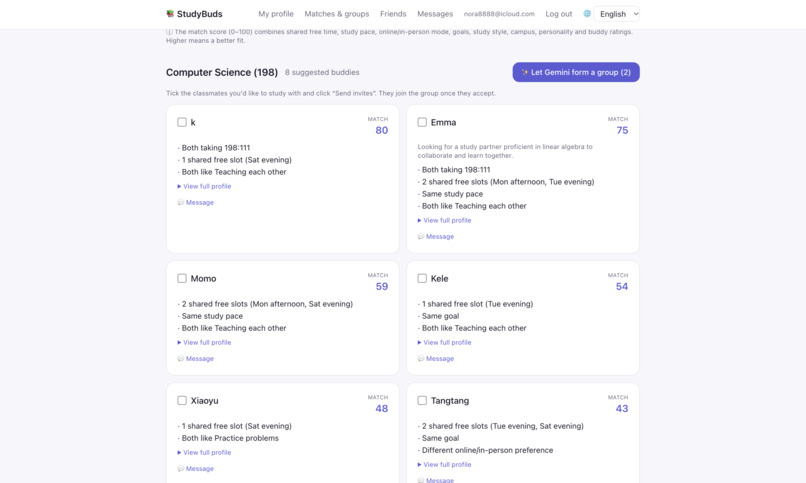This screenshot has height=483, width=806.
Task: Check the box for Tangtang
Action: (x=422, y=400)
